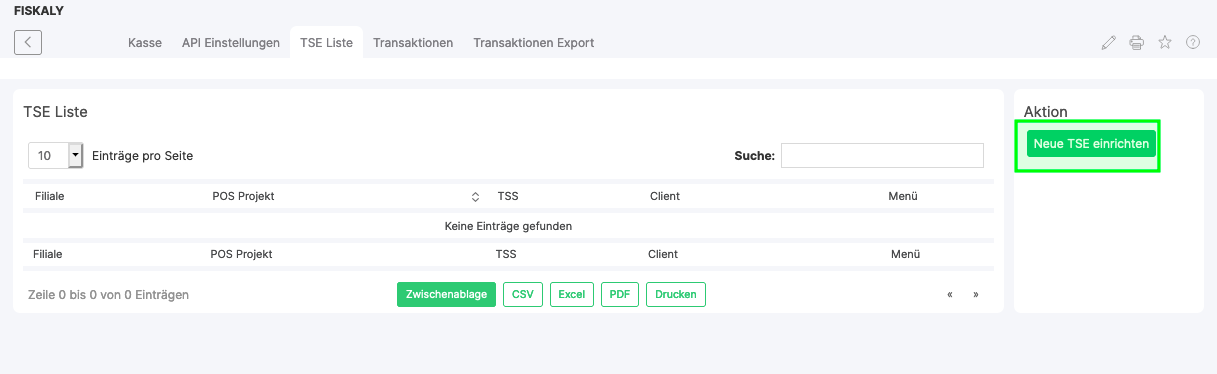This screenshot has height=374, width=1217.
Task: Focus the Suche search field
Action: tap(882, 155)
